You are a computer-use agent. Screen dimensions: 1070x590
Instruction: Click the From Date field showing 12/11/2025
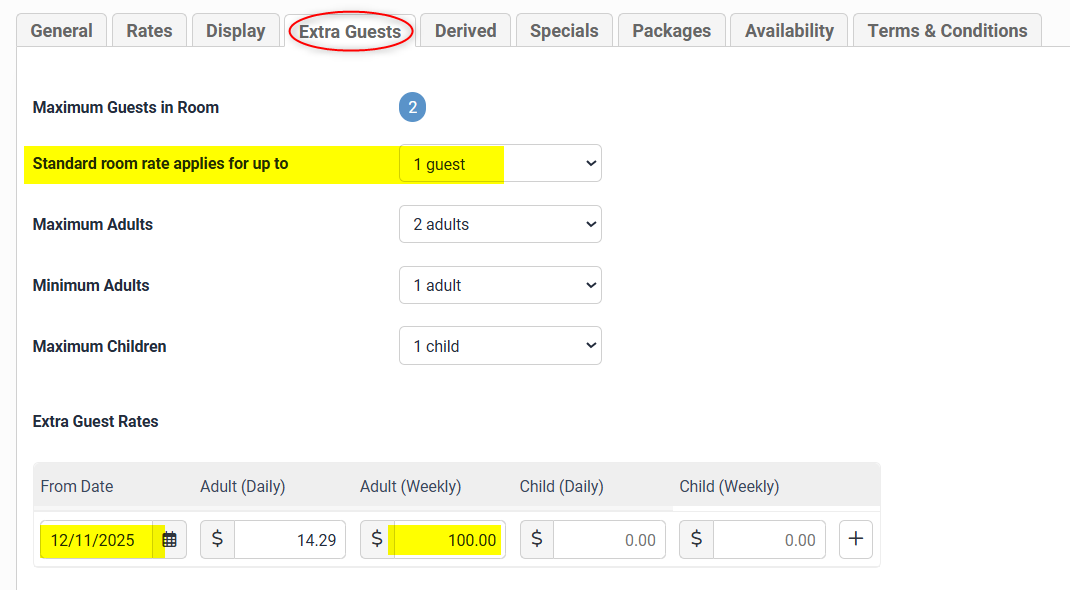pyautogui.click(x=96, y=540)
